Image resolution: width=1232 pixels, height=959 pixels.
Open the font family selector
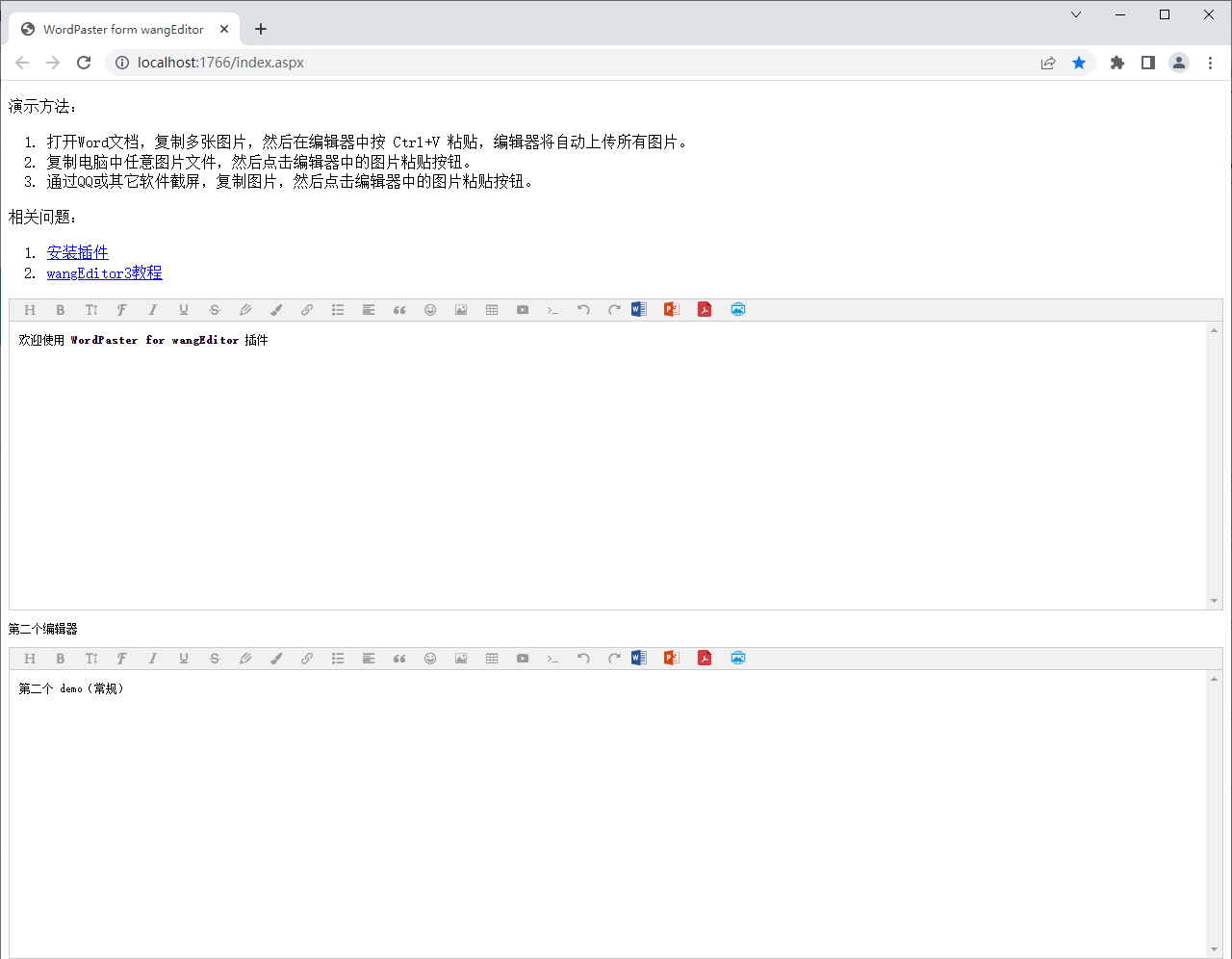[122, 309]
